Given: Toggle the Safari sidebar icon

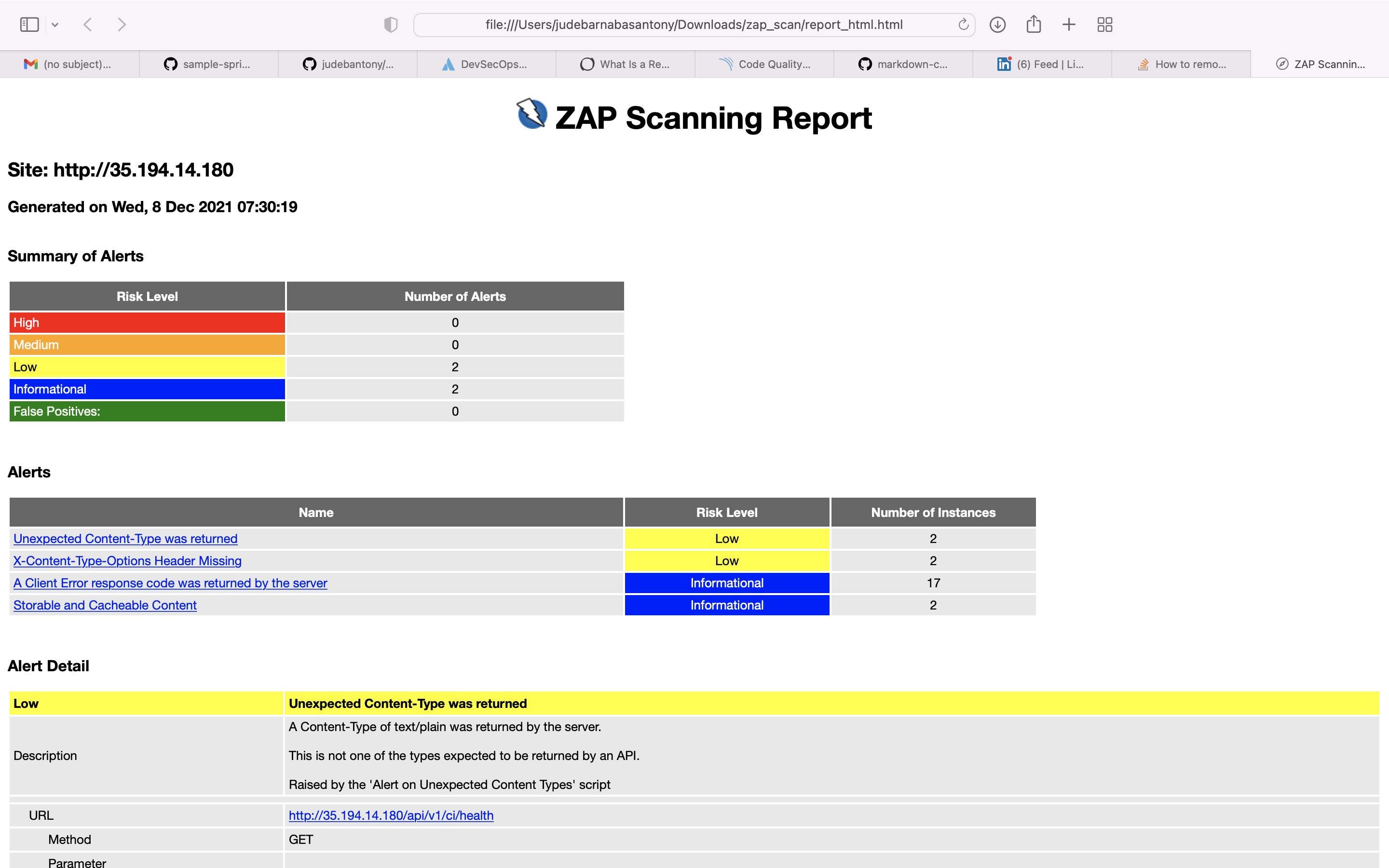Looking at the screenshot, I should [x=29, y=25].
